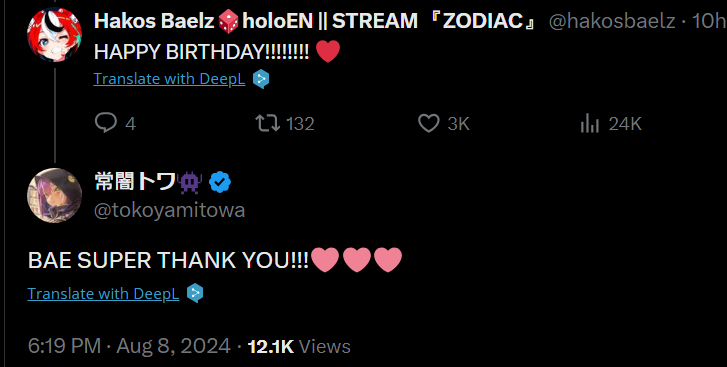Click the 常闇トワ display name
The image size is (727, 367).
135,182
